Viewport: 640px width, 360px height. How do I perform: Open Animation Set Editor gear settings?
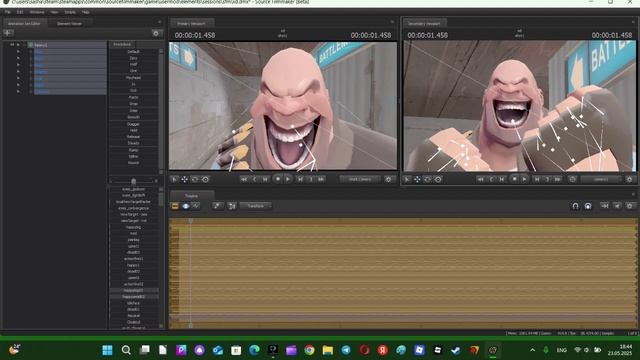click(x=156, y=33)
